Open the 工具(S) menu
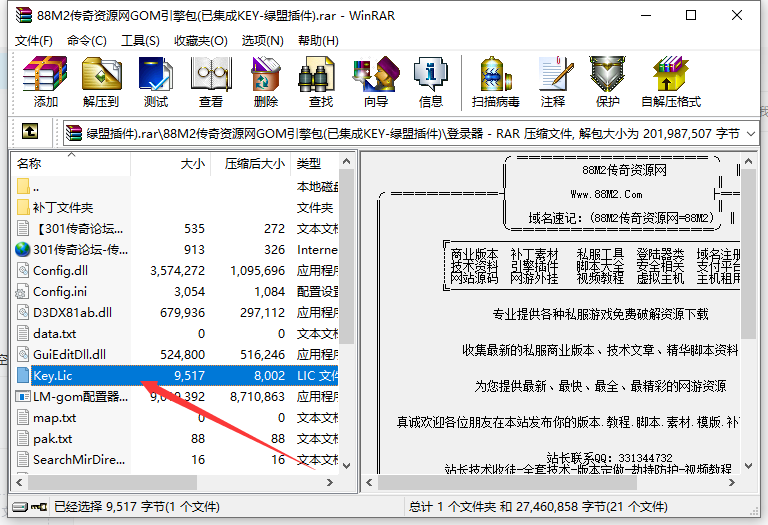 (140, 41)
